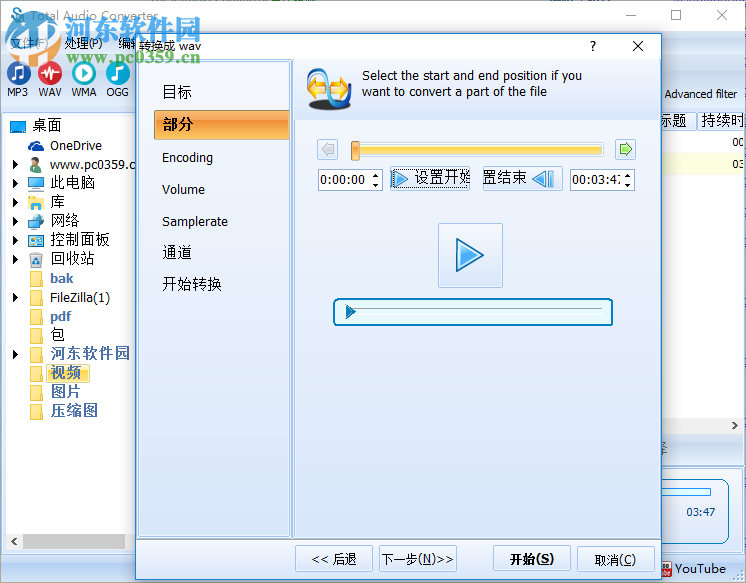This screenshot has width=746, height=583.
Task: Click folder tree horizontal scrollbar left arrow
Action: pyautogui.click(x=14, y=541)
